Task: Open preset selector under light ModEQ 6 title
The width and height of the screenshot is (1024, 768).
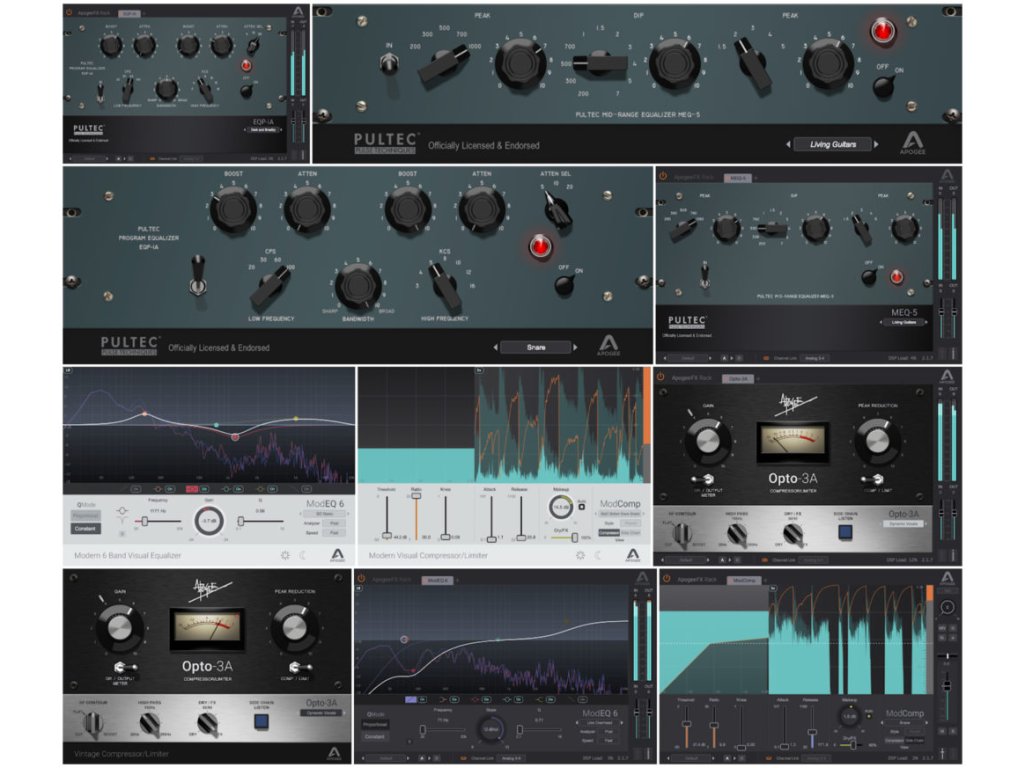Action: (x=325, y=514)
